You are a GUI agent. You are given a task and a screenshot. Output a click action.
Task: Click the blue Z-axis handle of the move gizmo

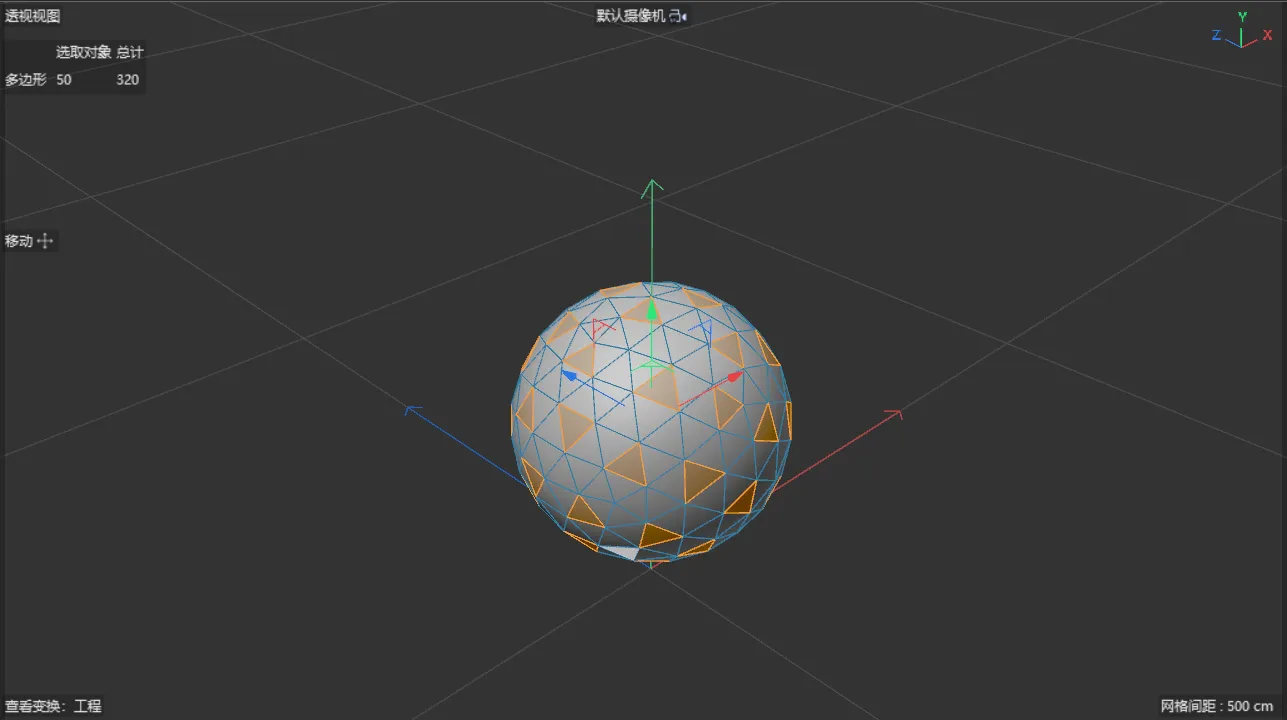569,375
